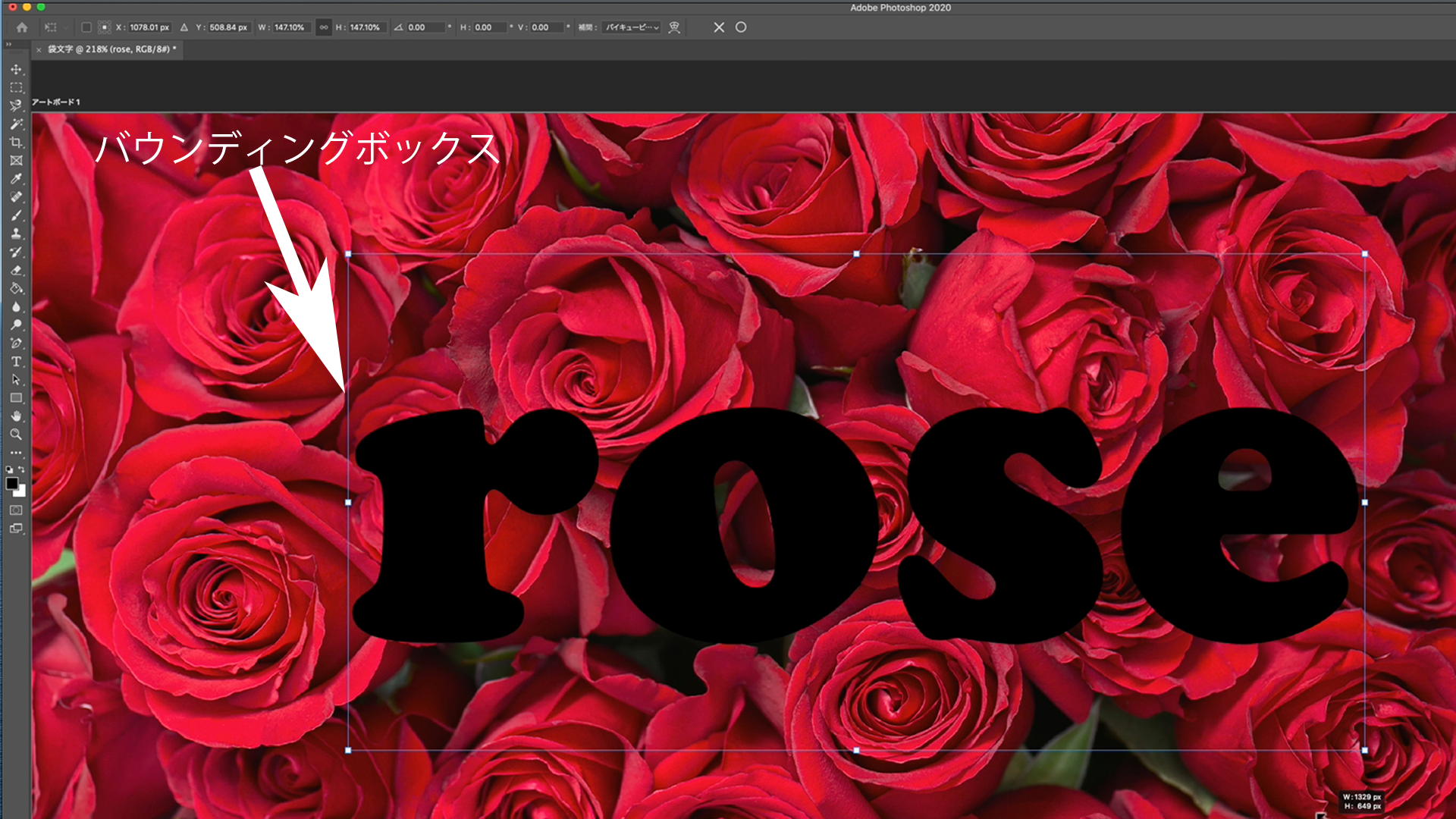Select the Horizontal Type tool
1456x819 pixels.
point(16,362)
